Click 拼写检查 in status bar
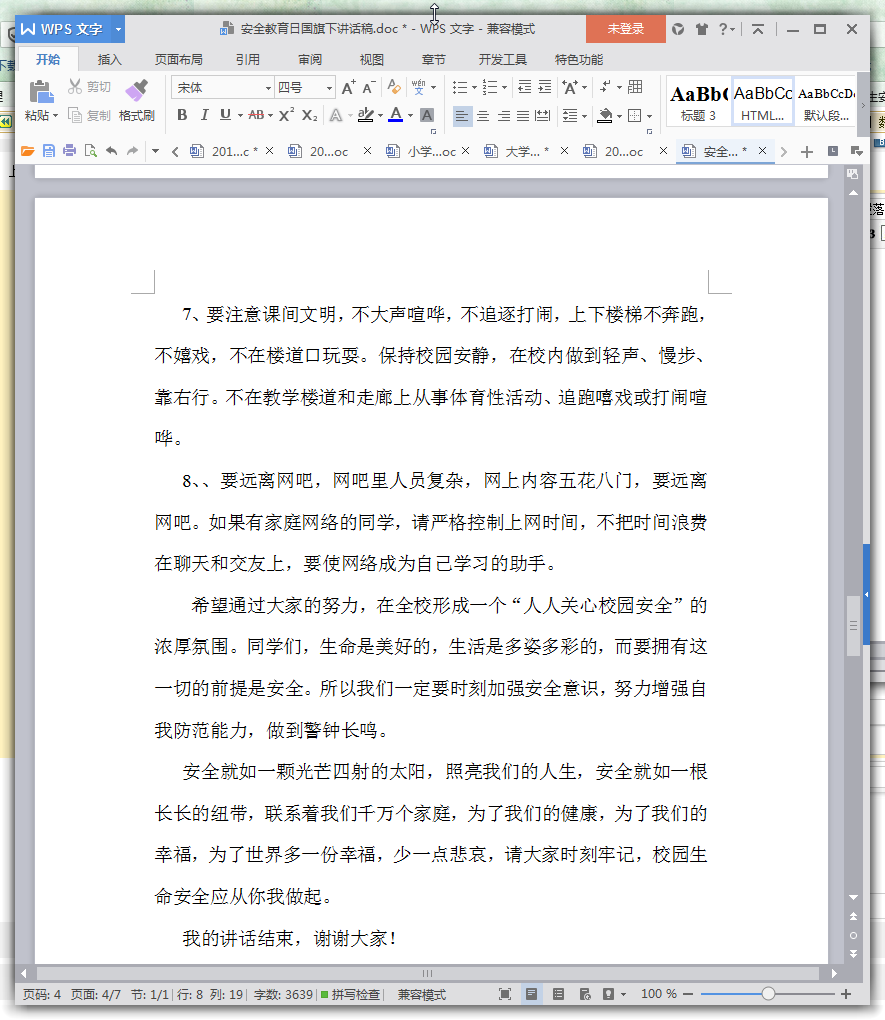The height and width of the screenshot is (1020, 885). tap(350, 995)
